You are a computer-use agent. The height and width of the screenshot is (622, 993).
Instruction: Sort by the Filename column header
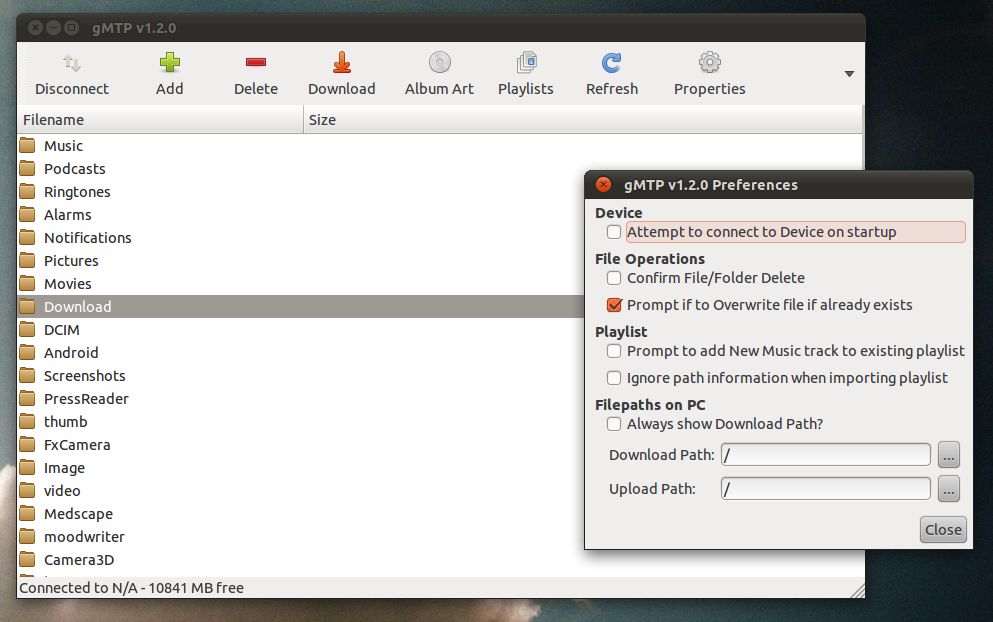pos(160,120)
